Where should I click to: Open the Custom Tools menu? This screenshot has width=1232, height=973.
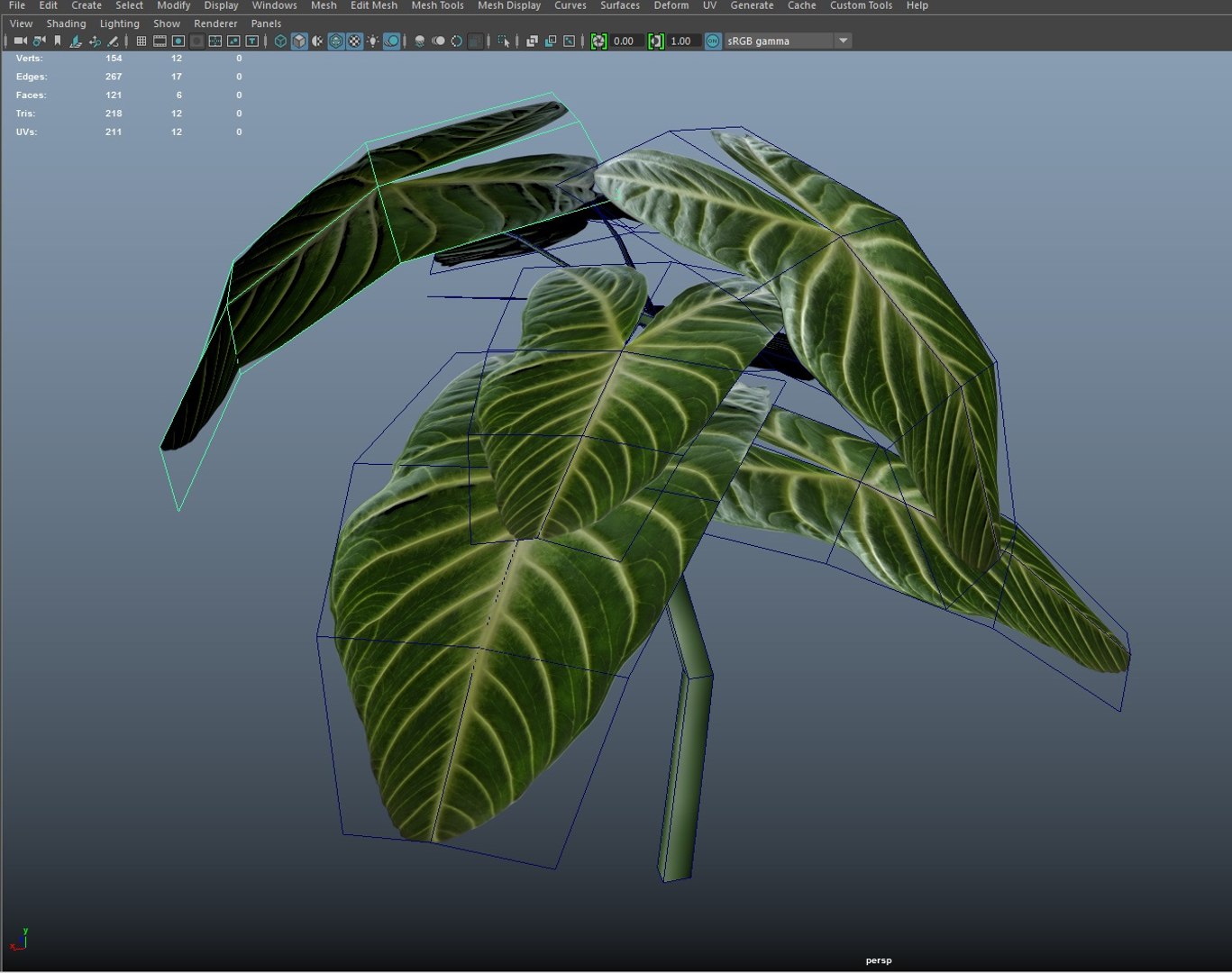point(861,5)
